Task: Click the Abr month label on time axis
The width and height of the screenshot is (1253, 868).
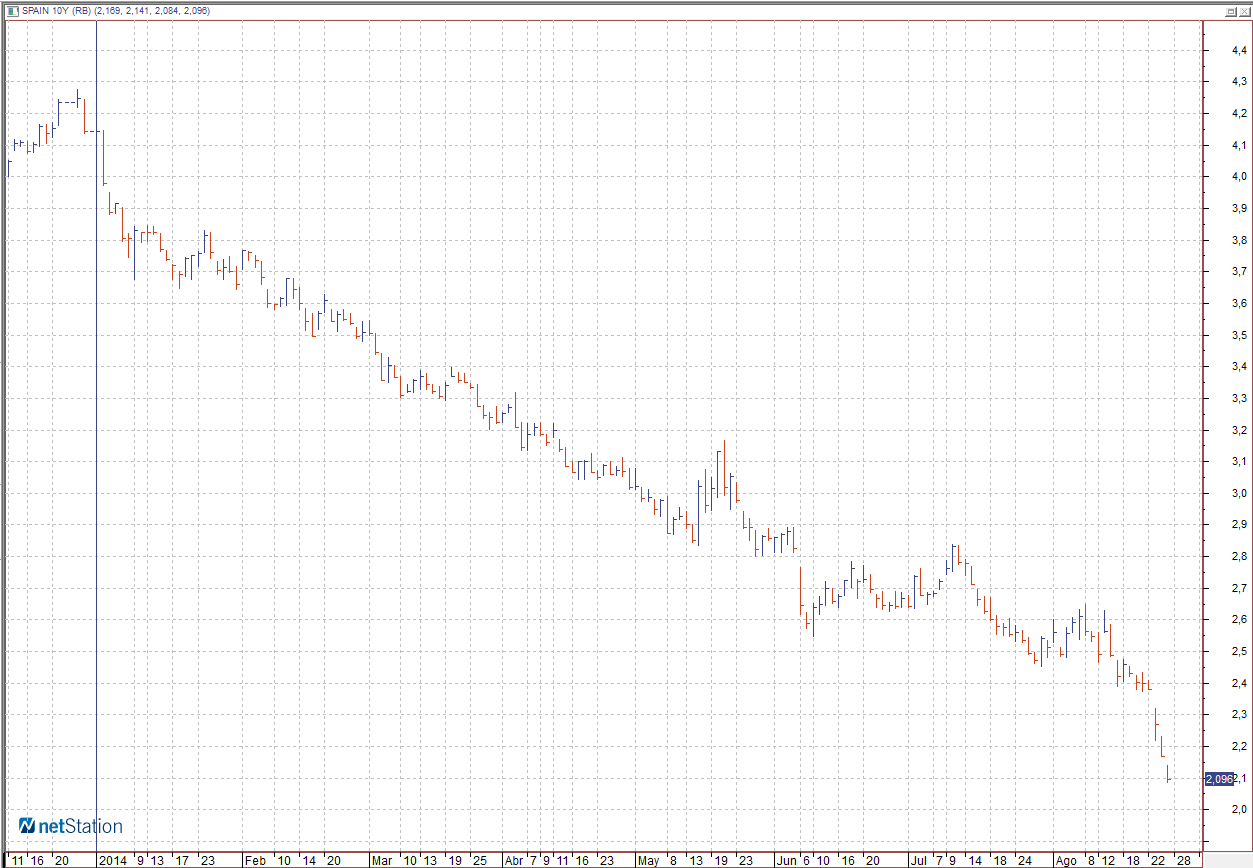Action: point(514,860)
